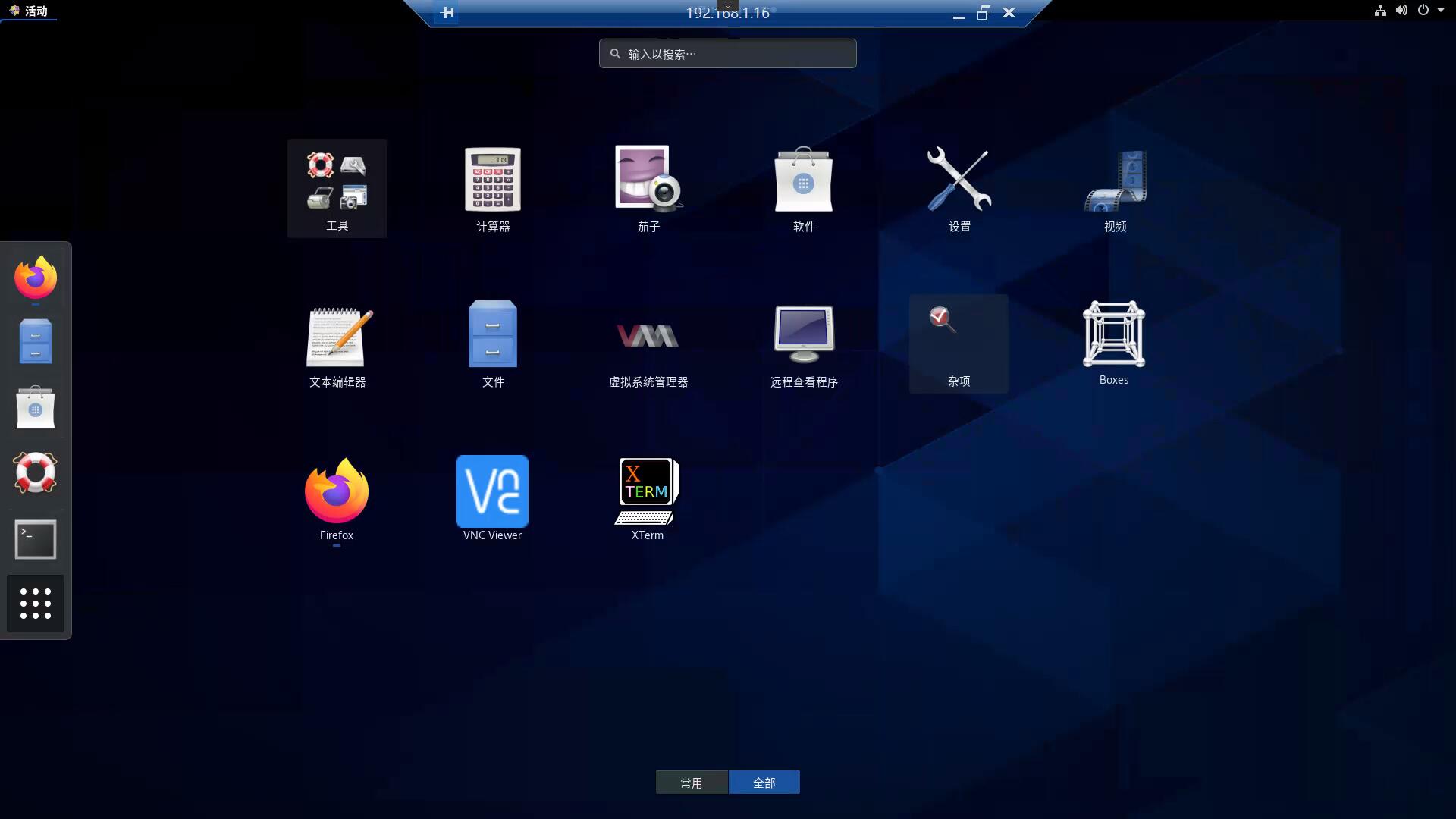Open the XTerm terminal
The width and height of the screenshot is (1456, 819).
click(647, 497)
